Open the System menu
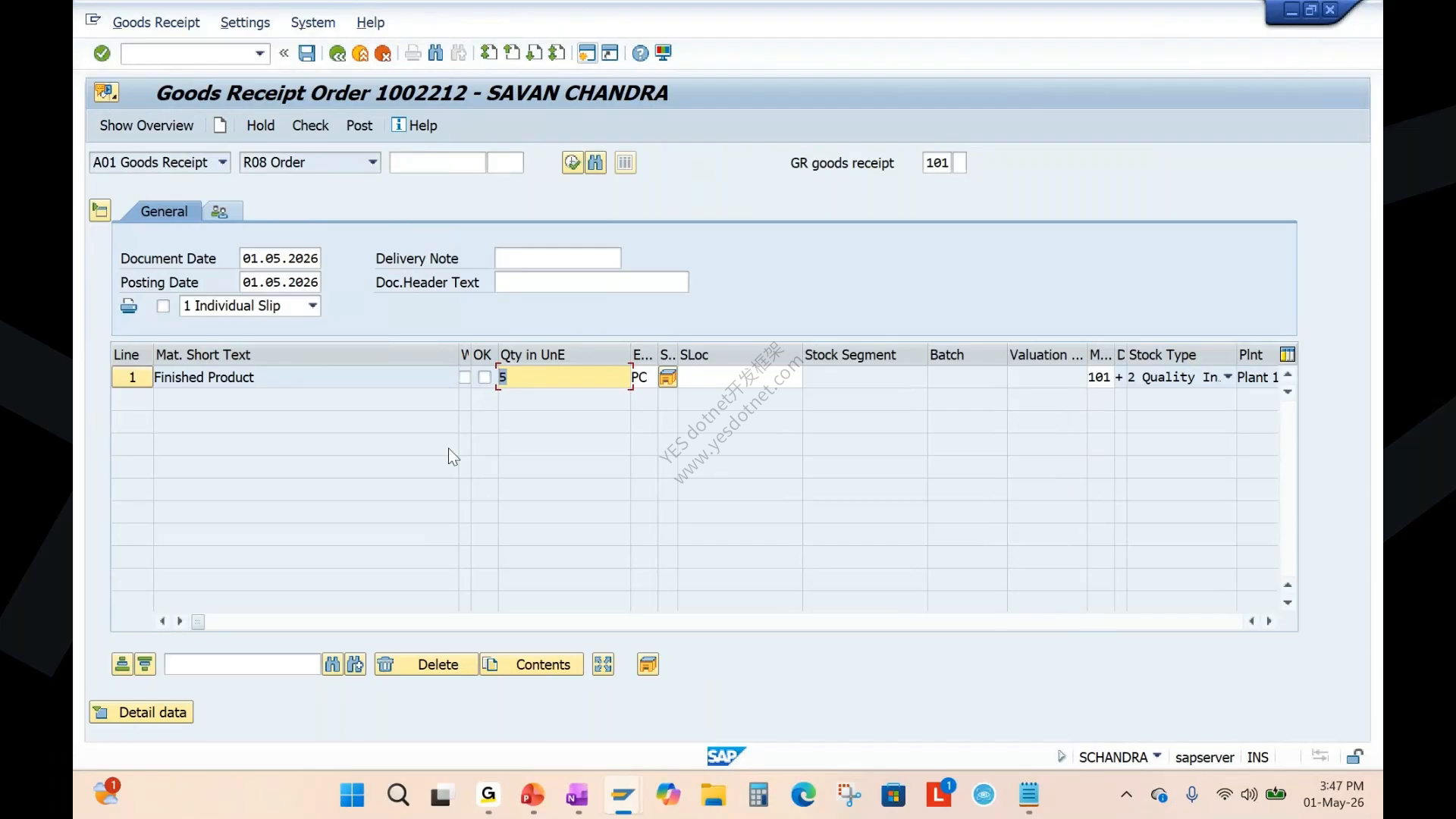Image resolution: width=1456 pixels, height=819 pixels. [312, 22]
